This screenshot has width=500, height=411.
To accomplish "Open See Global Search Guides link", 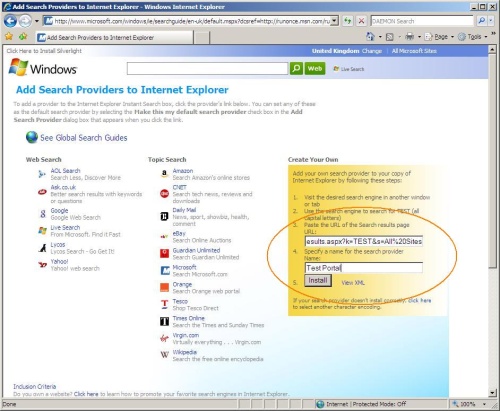I will pyautogui.click(x=84, y=138).
